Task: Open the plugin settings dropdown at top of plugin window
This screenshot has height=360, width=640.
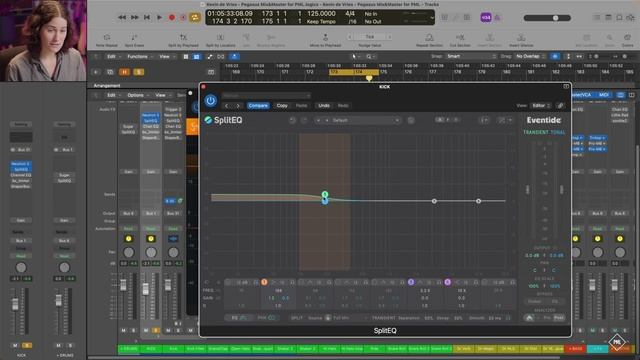Action: [x=266, y=96]
